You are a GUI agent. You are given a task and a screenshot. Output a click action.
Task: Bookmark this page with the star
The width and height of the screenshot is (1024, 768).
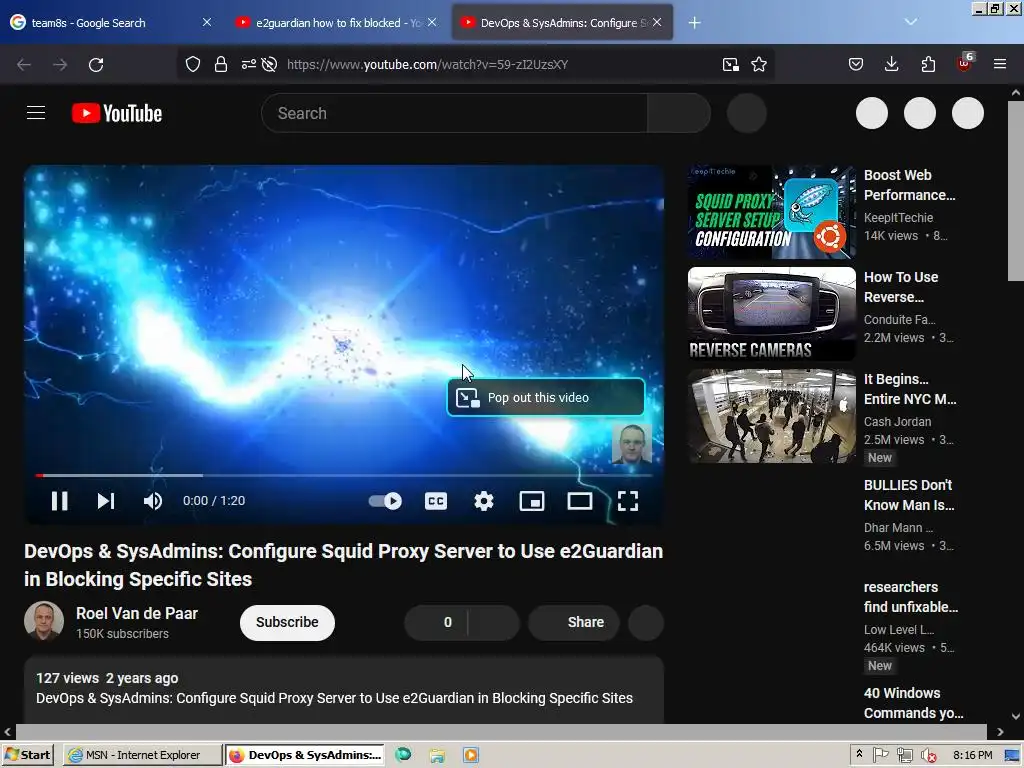point(759,65)
